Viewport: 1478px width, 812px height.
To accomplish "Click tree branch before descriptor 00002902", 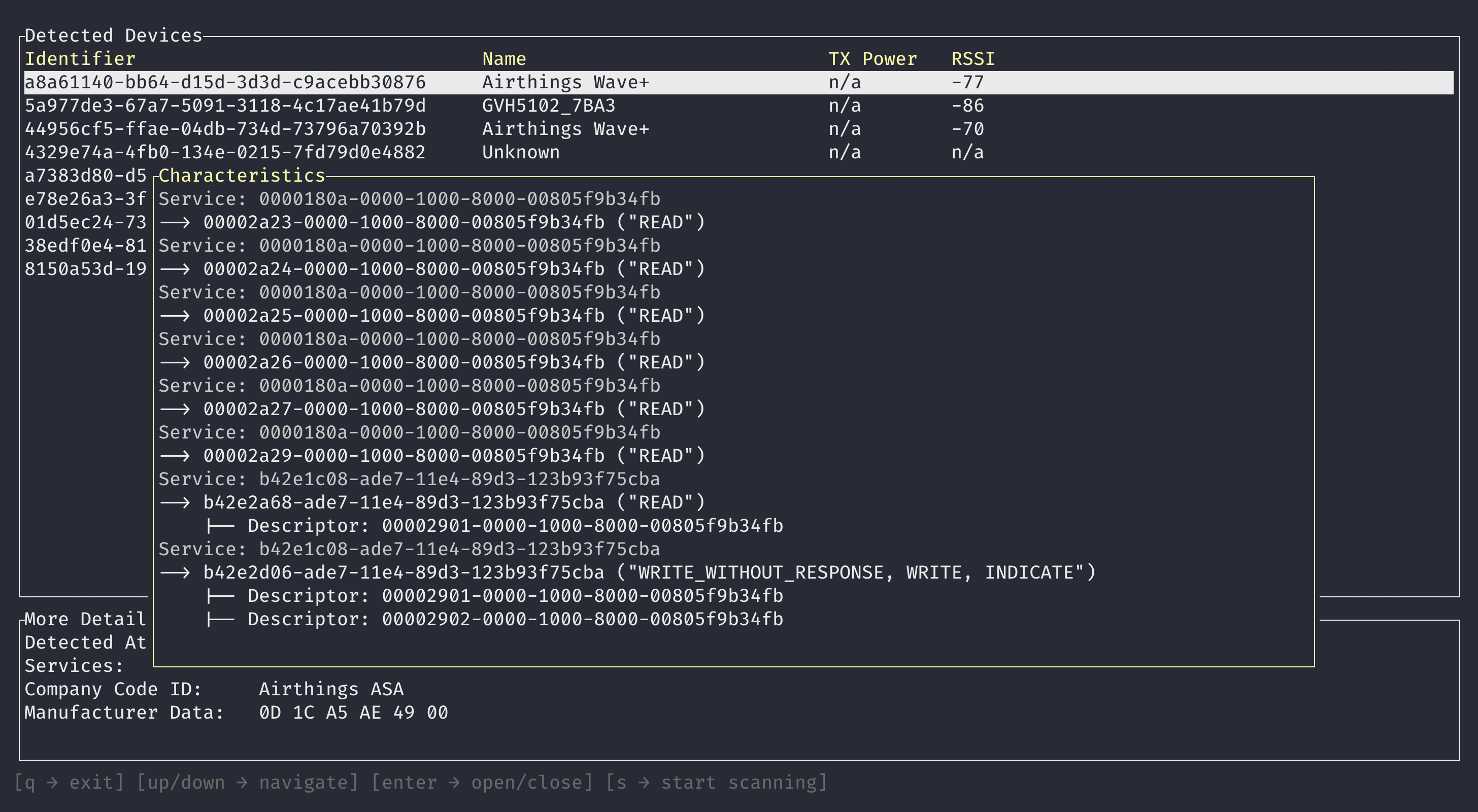I will pyautogui.click(x=220, y=620).
